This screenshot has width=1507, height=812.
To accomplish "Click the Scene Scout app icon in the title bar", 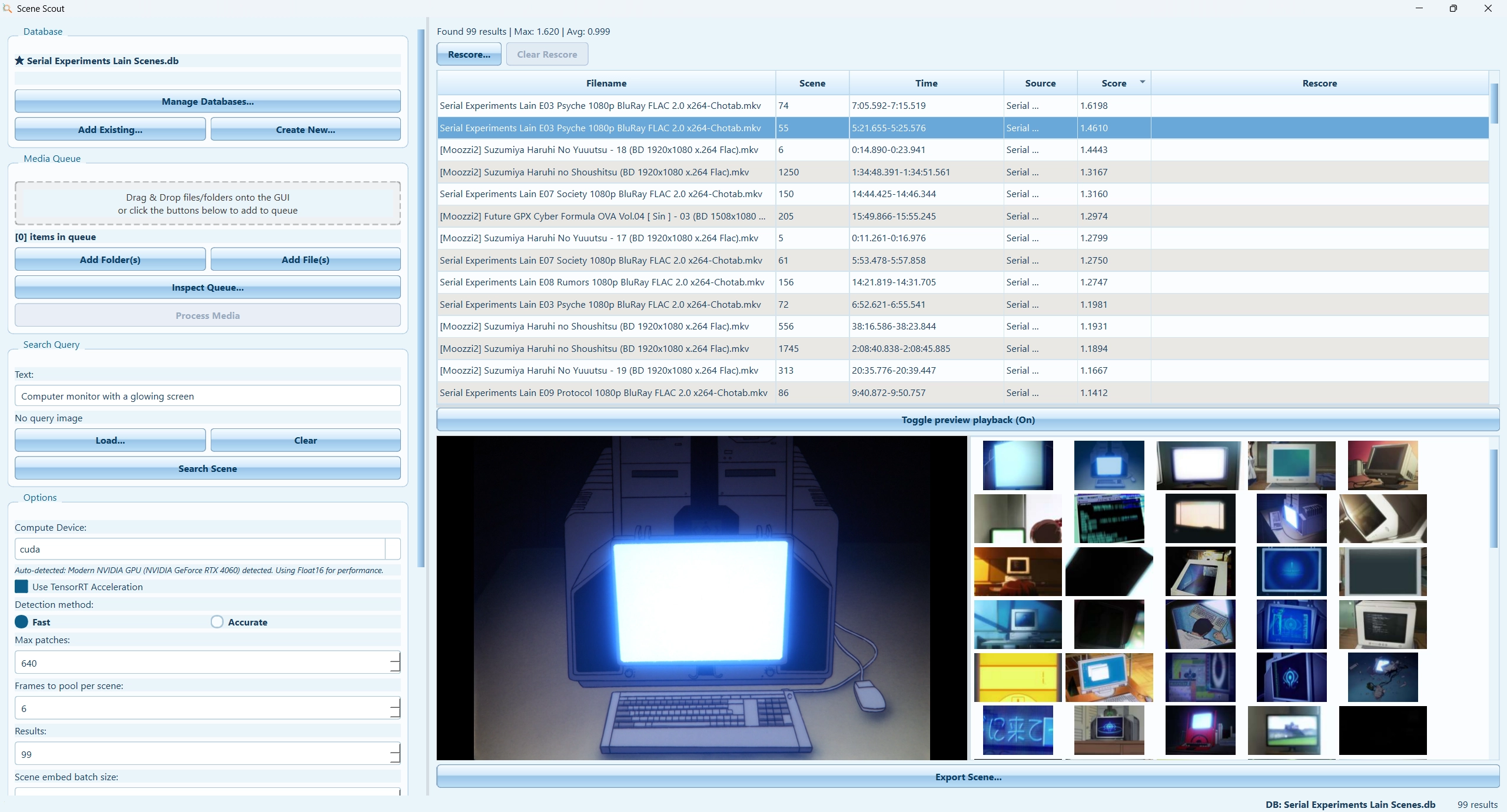I will (x=7, y=8).
